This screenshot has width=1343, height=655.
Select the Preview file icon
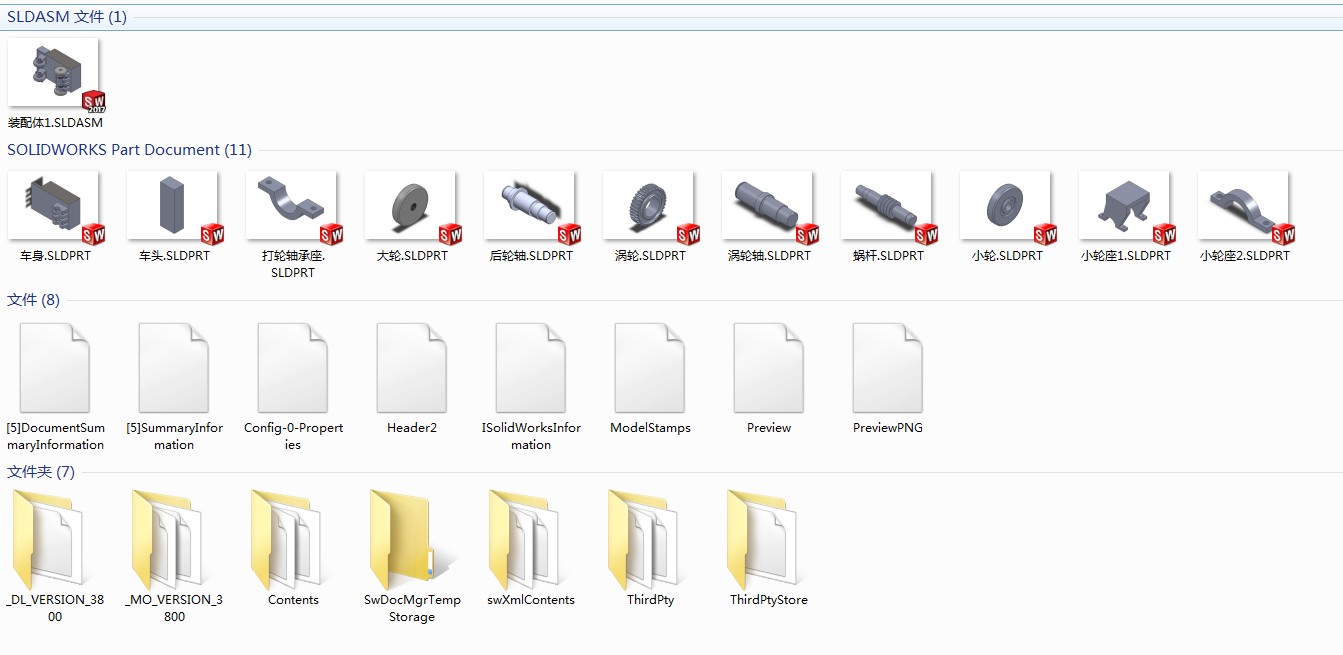[769, 367]
